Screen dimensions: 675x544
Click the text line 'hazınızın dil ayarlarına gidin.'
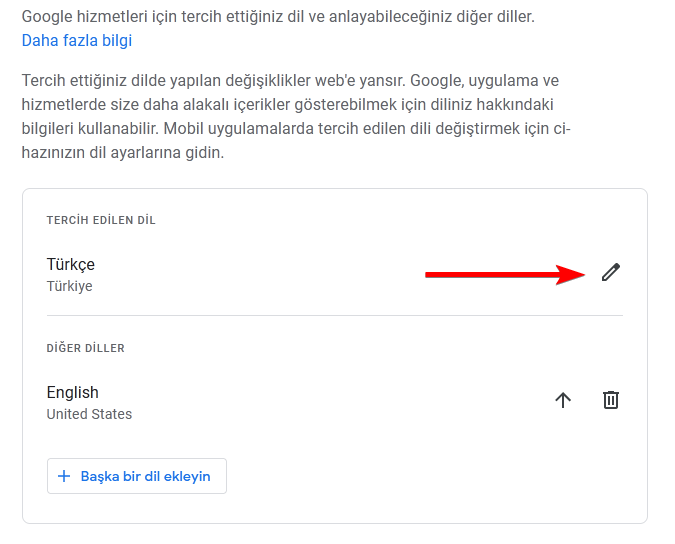point(123,154)
